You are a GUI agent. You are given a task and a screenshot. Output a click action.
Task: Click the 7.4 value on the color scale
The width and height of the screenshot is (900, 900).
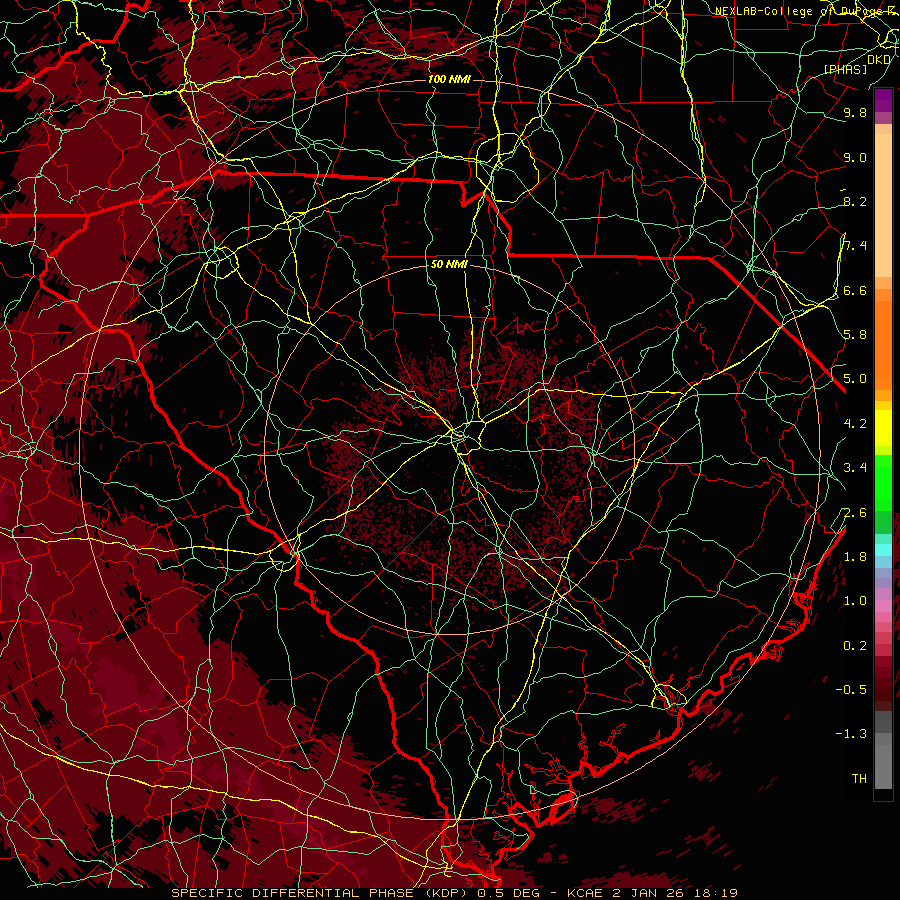pyautogui.click(x=855, y=246)
